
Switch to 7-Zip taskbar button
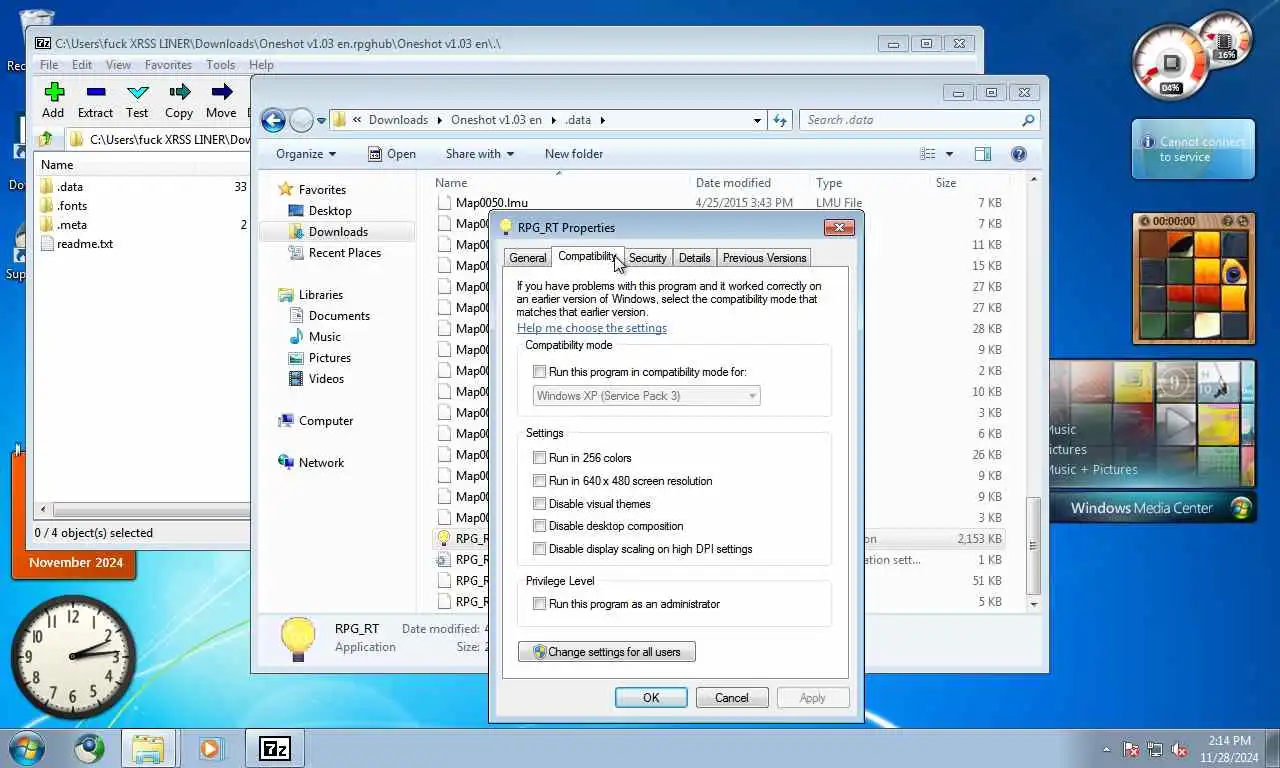point(274,748)
